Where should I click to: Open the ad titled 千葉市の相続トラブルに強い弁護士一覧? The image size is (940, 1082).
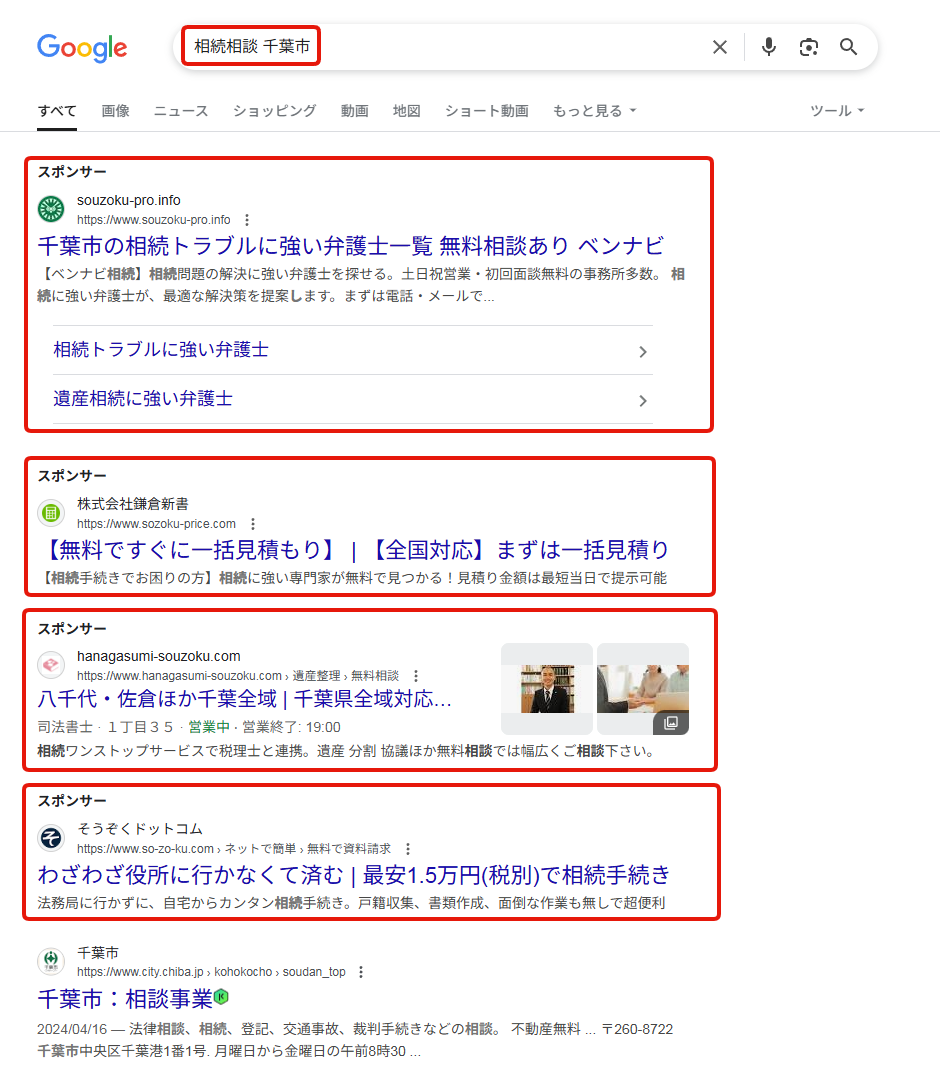[351, 246]
